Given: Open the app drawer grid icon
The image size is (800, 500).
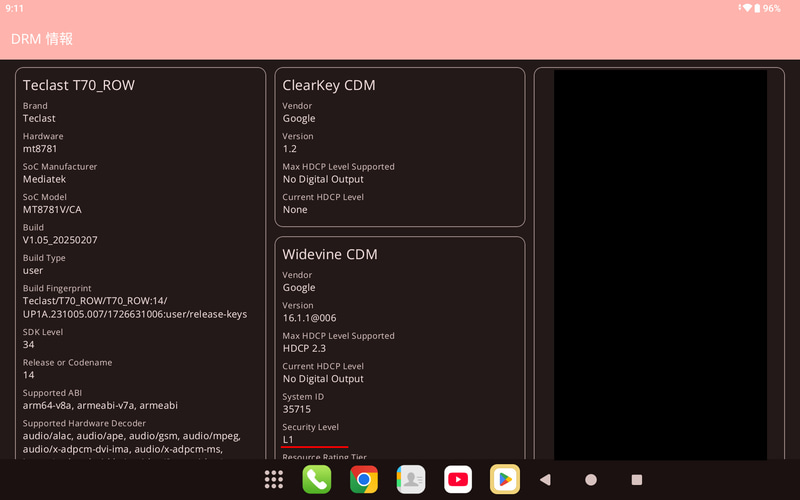Looking at the screenshot, I should pyautogui.click(x=274, y=479).
